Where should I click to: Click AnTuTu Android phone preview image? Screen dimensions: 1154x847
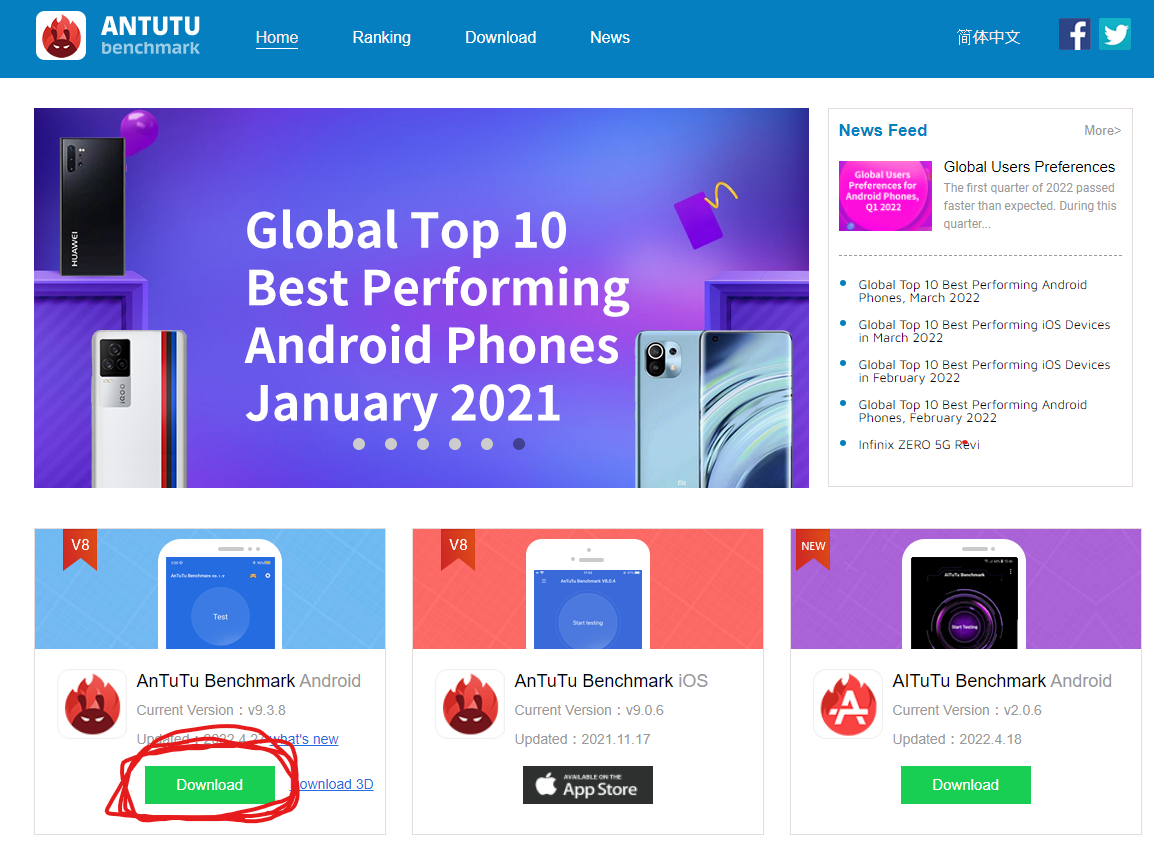[x=220, y=594]
